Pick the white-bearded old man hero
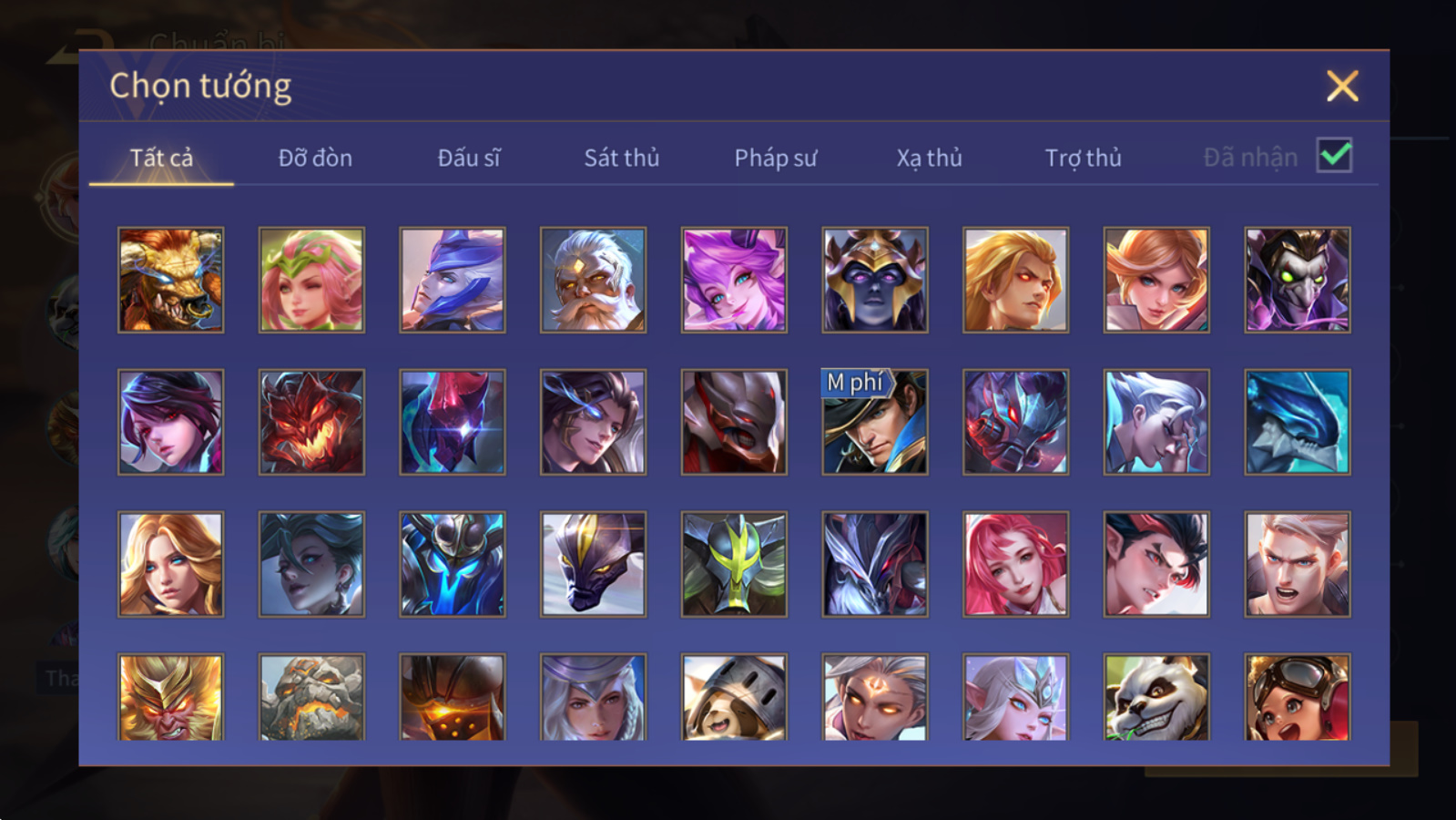 593,280
